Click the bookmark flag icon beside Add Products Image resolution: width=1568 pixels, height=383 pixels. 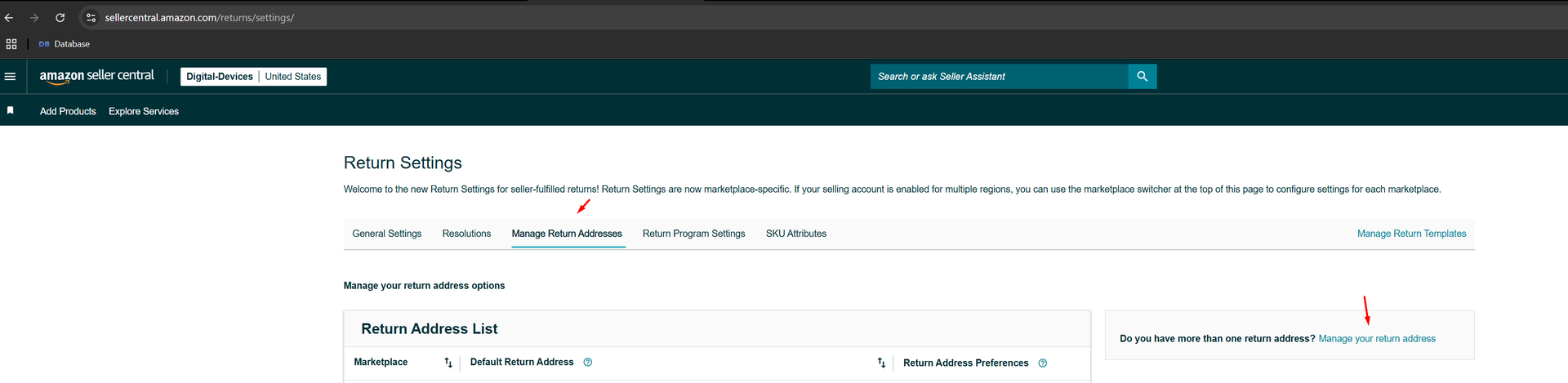[x=11, y=110]
